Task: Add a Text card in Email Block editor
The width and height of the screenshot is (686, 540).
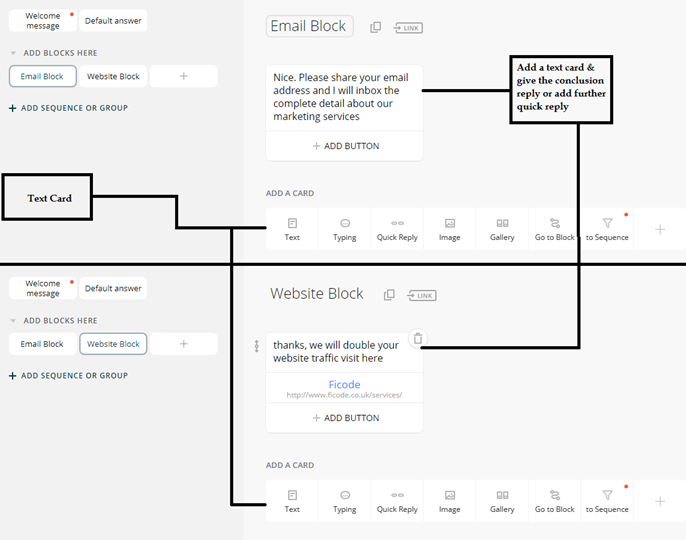Action: (x=292, y=229)
